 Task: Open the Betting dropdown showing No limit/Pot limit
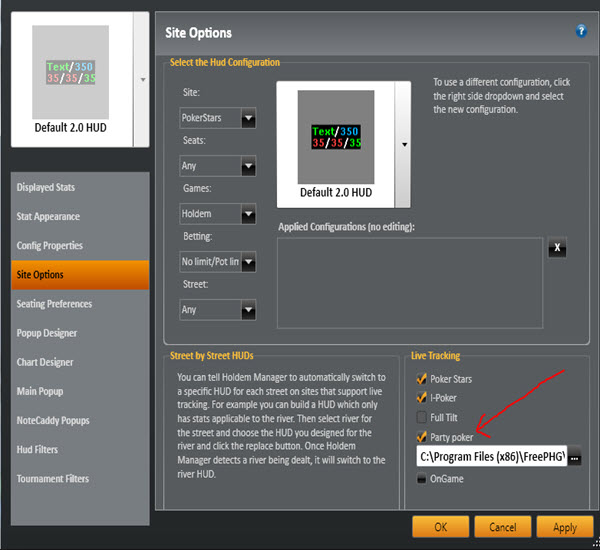click(217, 262)
